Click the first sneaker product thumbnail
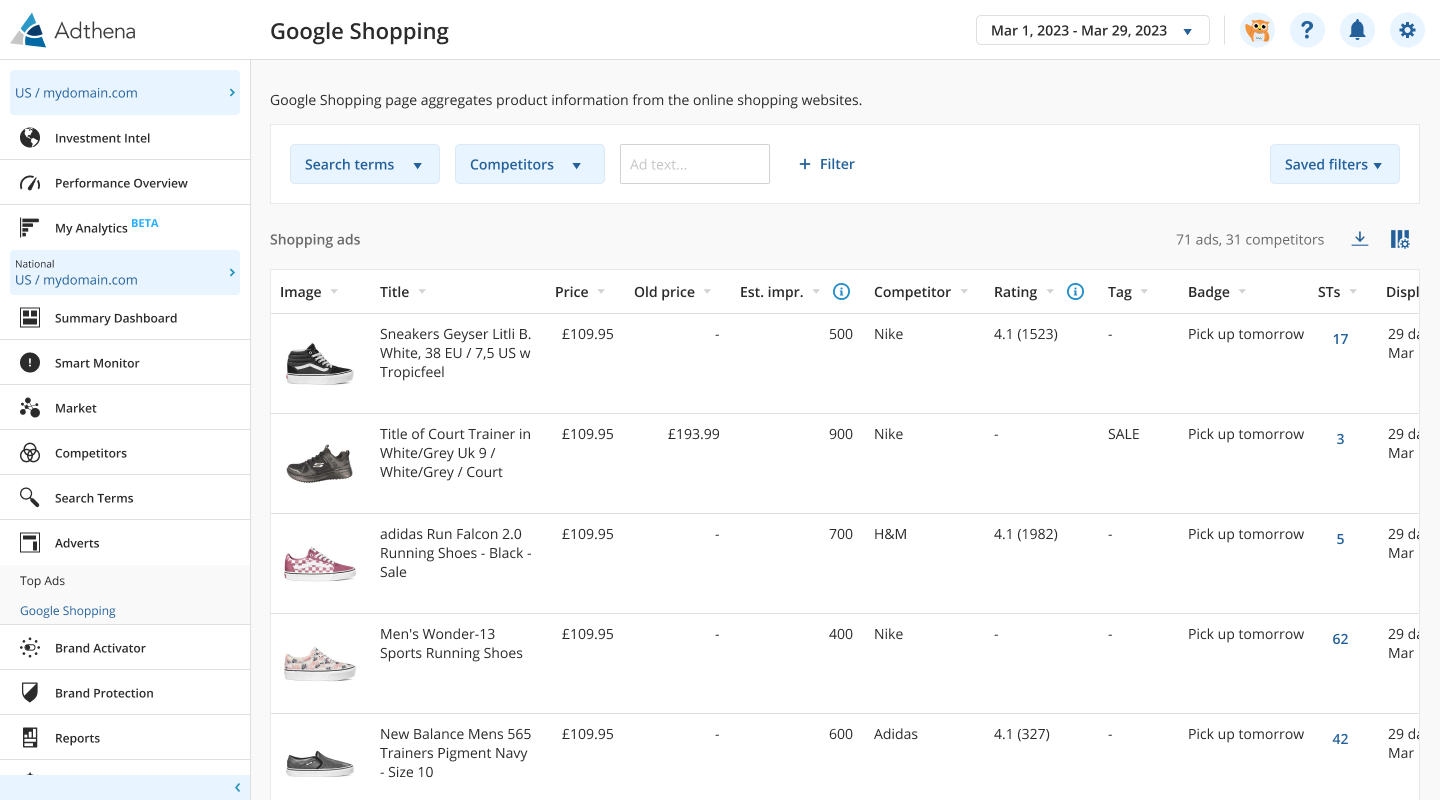Image resolution: width=1440 pixels, height=800 pixels. coord(319,364)
